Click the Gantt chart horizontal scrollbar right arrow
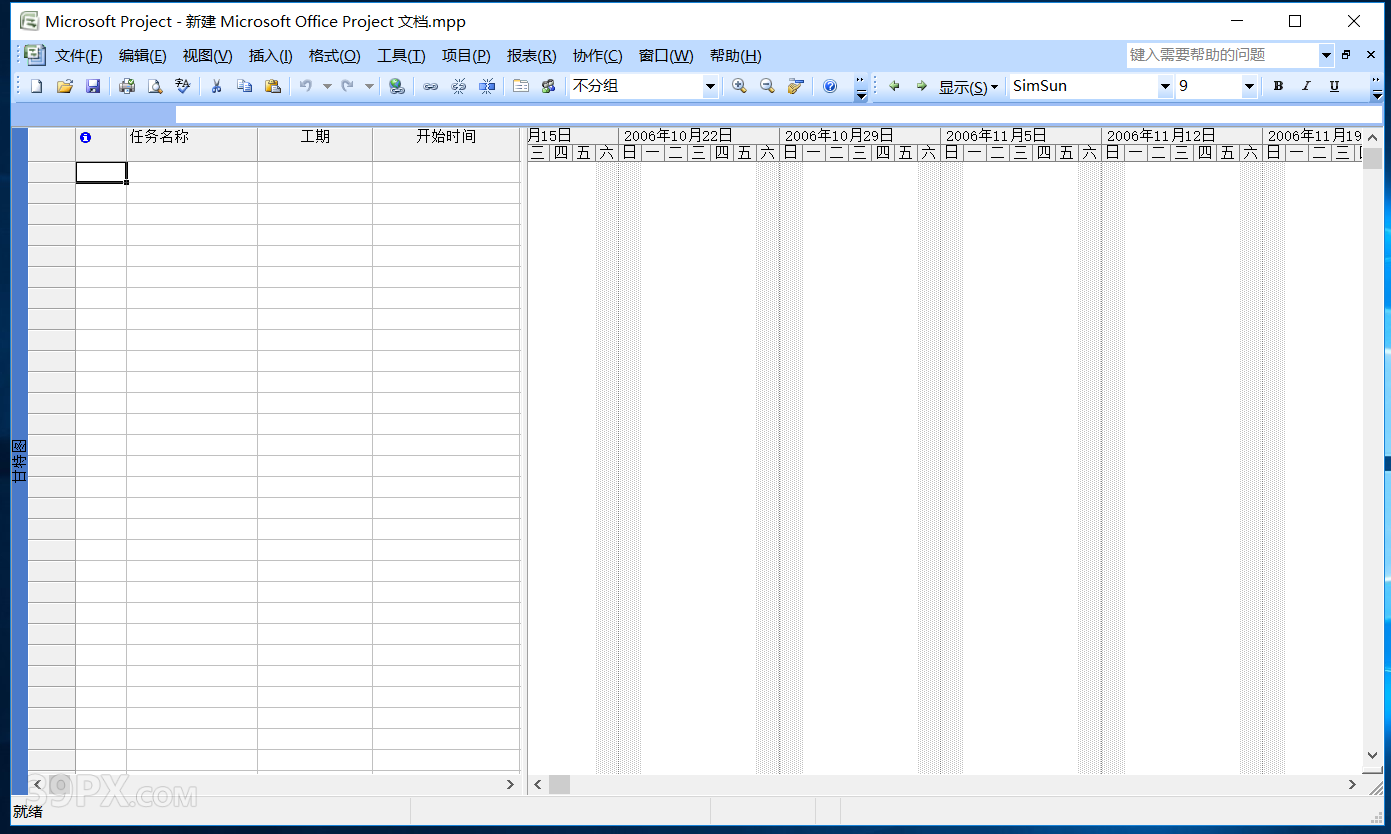 point(1352,785)
